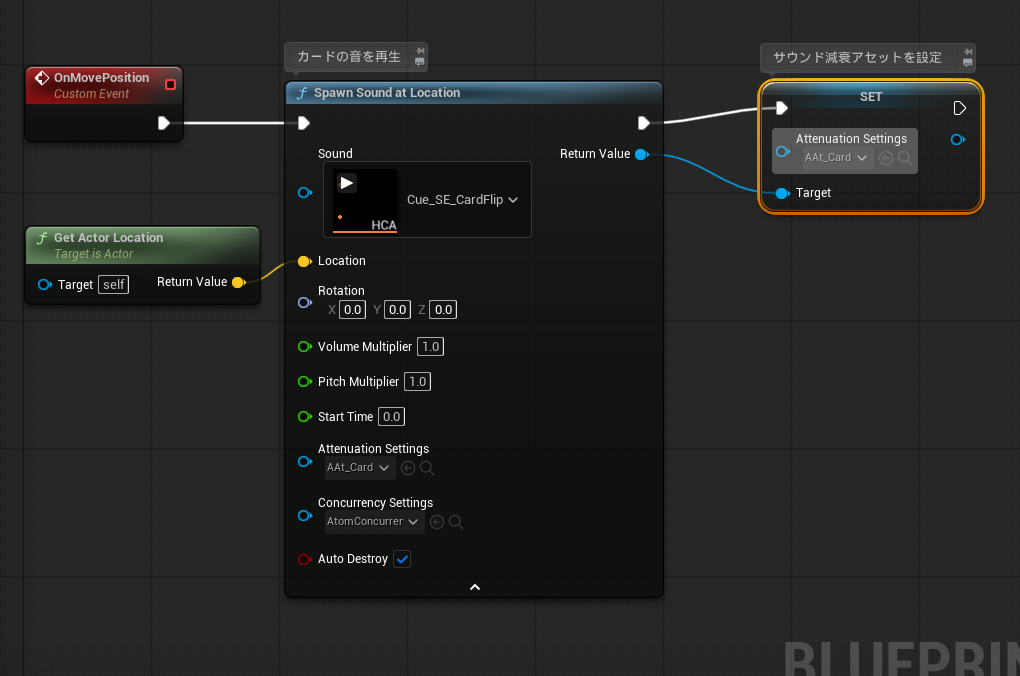The image size is (1020, 676).
Task: Open AAt_Card dropdown in SET node
Action: (x=836, y=158)
